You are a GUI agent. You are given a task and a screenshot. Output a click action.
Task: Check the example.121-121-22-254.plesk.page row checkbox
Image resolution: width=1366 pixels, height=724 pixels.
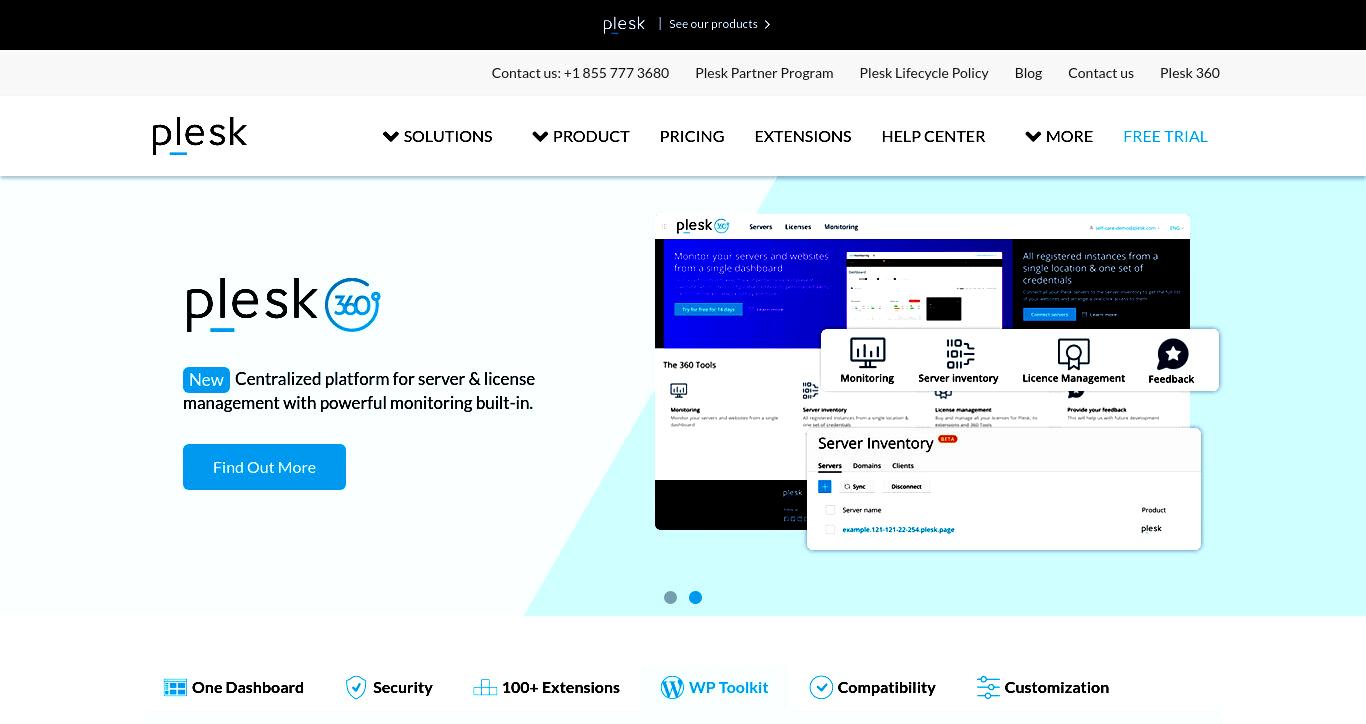click(x=830, y=529)
